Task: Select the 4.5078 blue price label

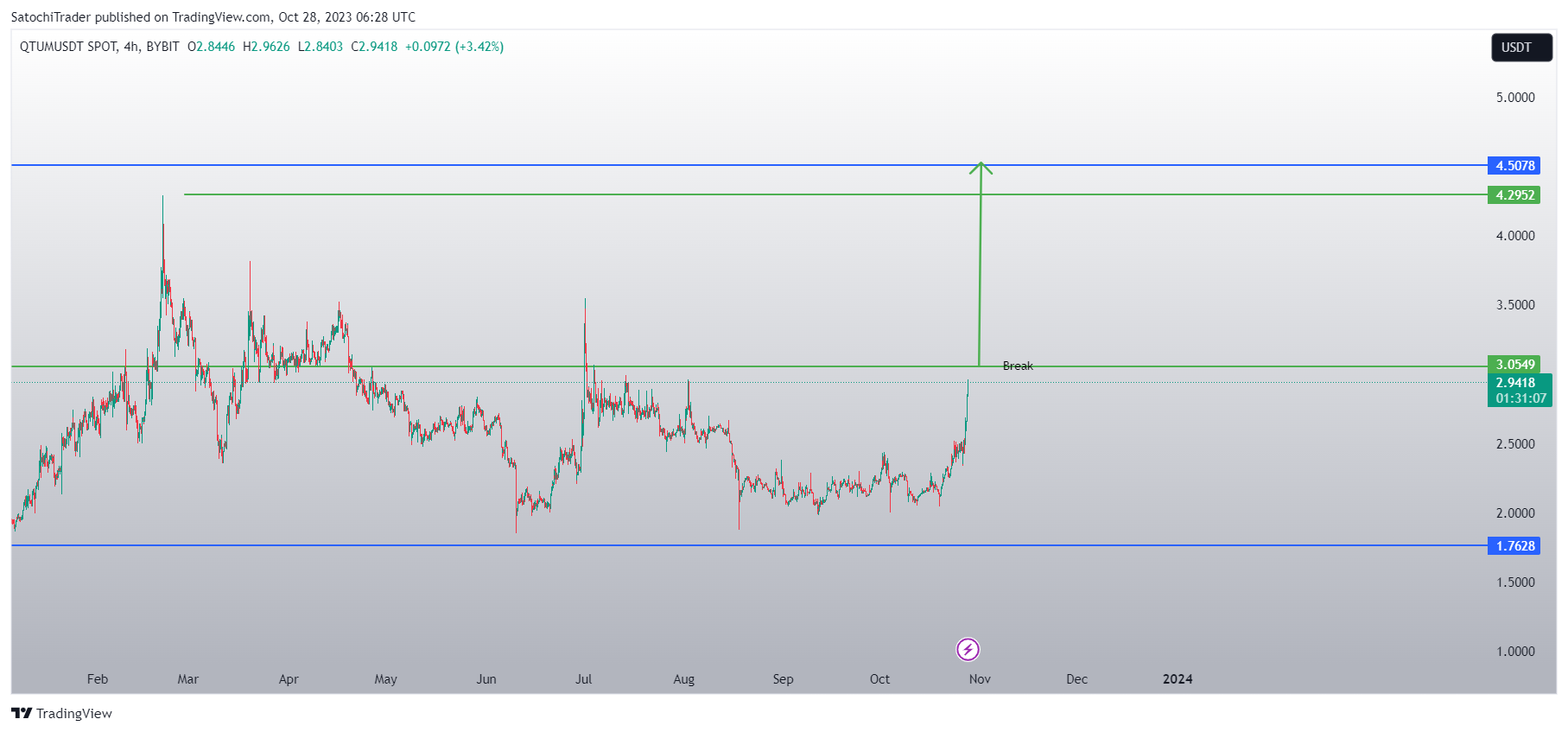Action: click(1514, 165)
